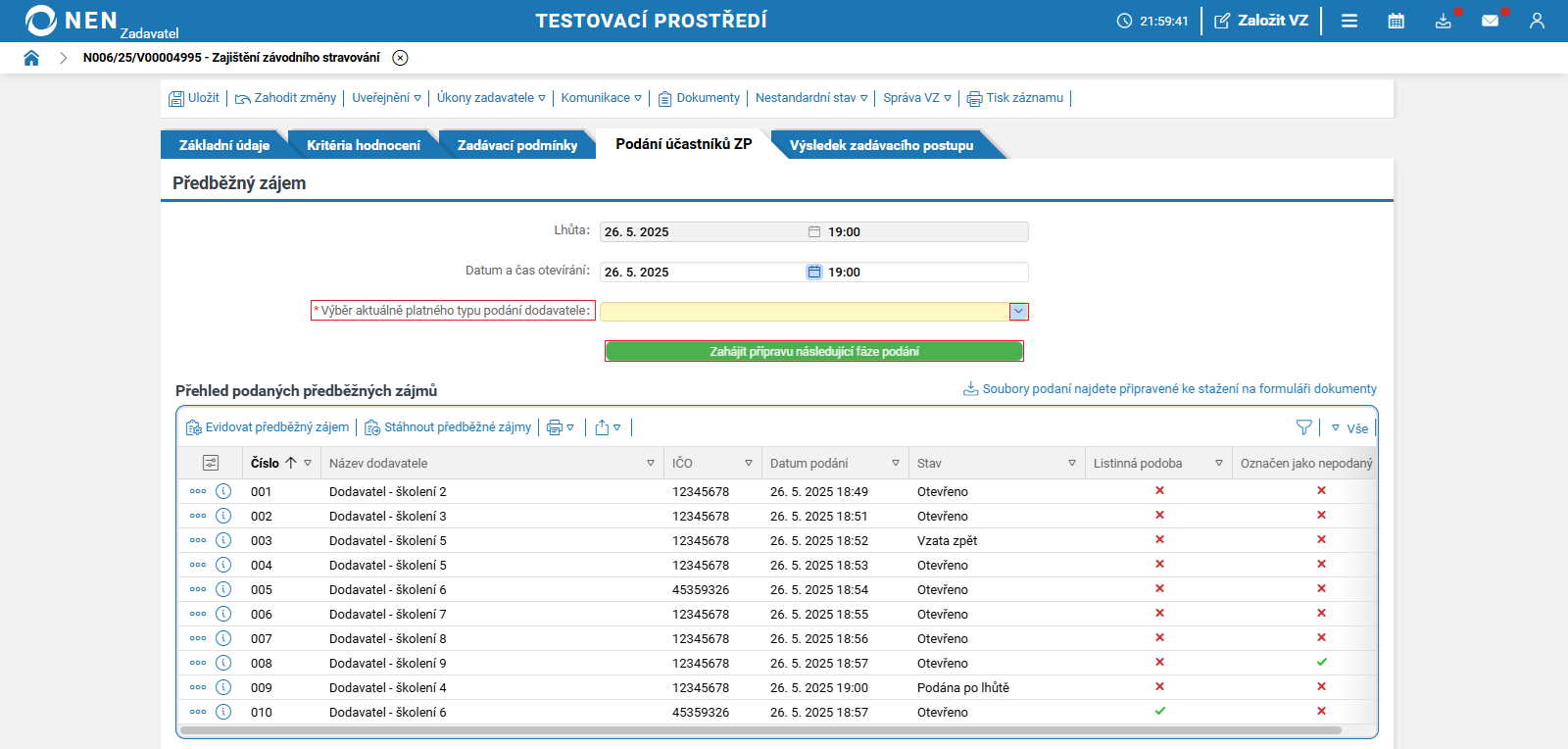Show the info icon for row 005

tap(223, 589)
